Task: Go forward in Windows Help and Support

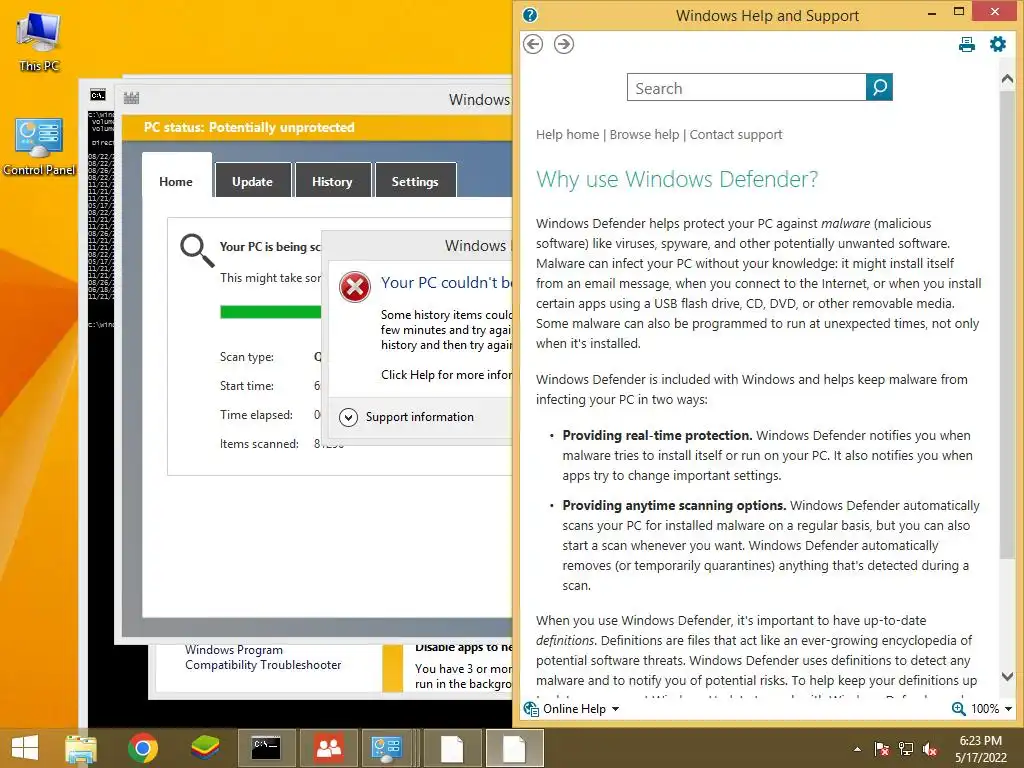Action: tap(564, 44)
